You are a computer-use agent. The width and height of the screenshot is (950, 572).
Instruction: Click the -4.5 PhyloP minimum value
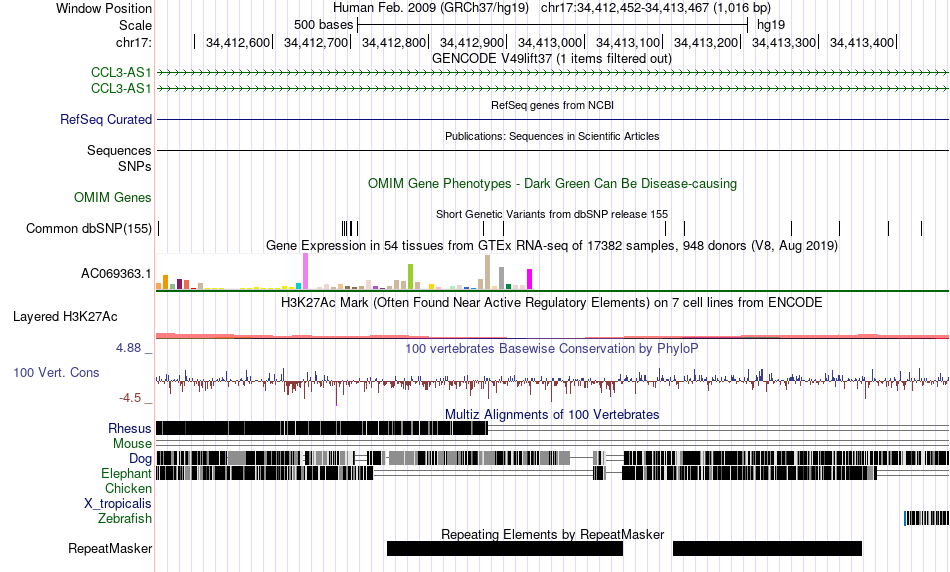pyautogui.click(x=130, y=398)
